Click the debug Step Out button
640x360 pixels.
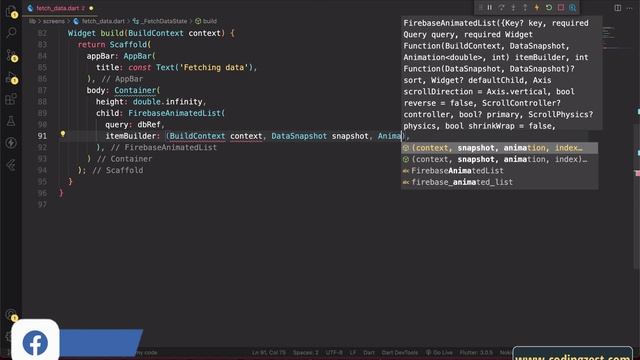point(525,8)
